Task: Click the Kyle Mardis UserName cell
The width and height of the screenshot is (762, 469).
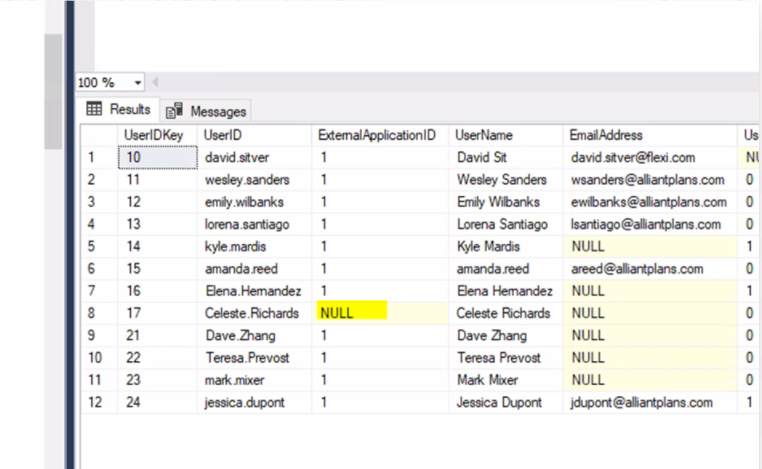Action: pos(506,246)
